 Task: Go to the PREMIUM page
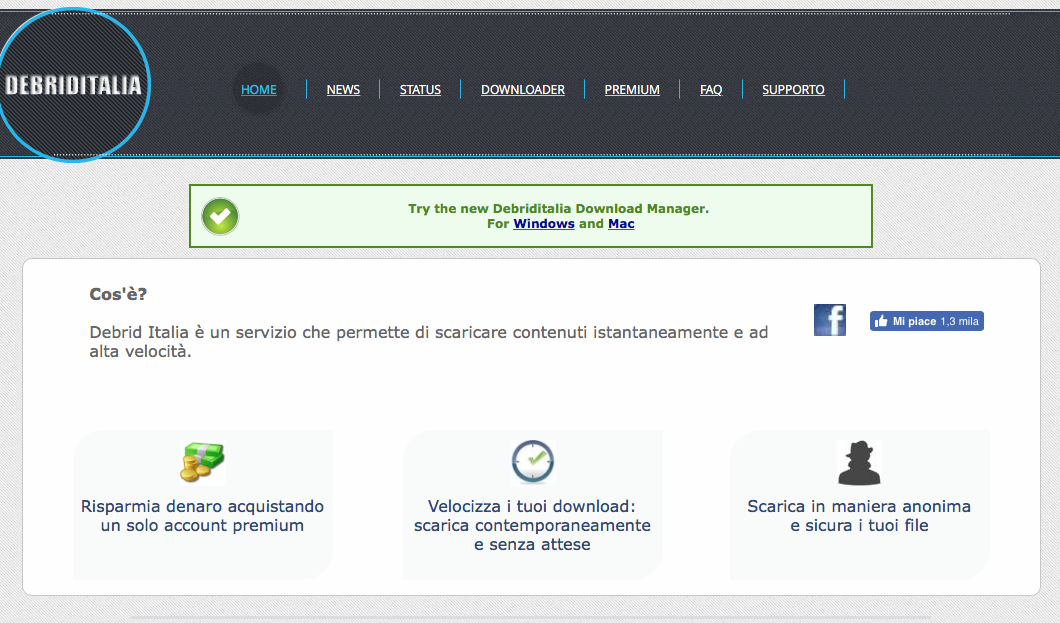point(632,89)
